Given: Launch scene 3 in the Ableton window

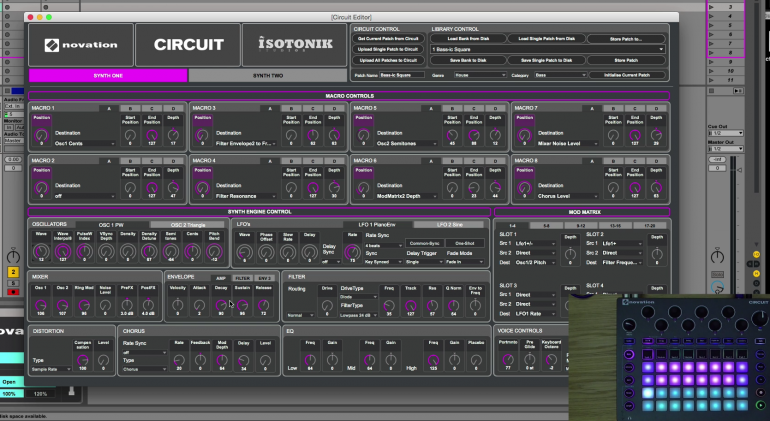Looking at the screenshot, I should point(712,7).
